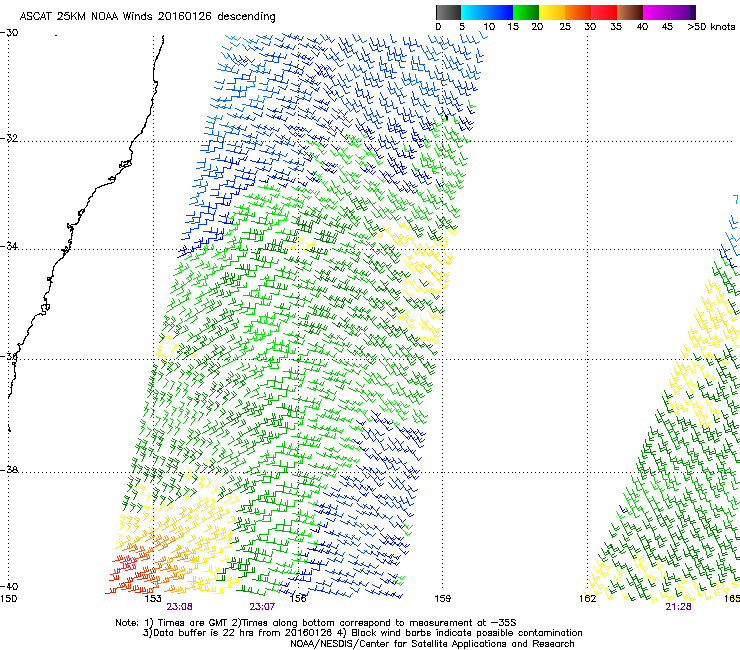This screenshot has height=650, width=740.
Task: Click the brown 35-40 knots legend swatch
Action: [630, 12]
